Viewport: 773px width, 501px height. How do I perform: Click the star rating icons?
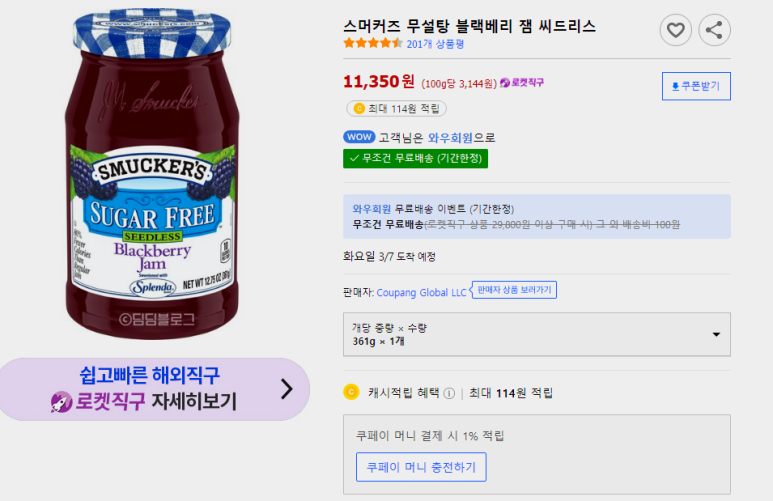tap(373, 43)
